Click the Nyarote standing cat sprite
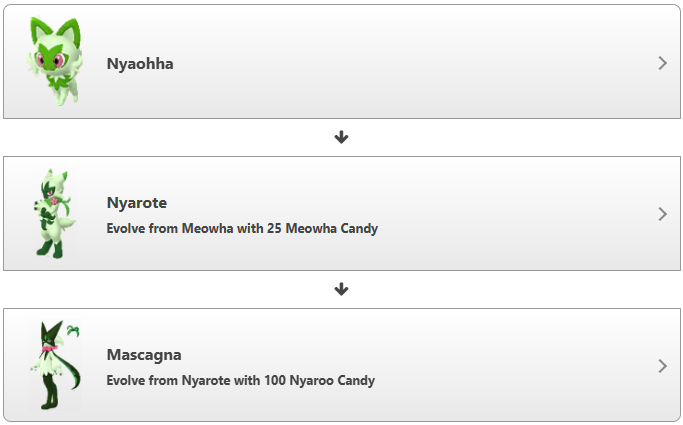This screenshot has width=683, height=425. tap(52, 213)
